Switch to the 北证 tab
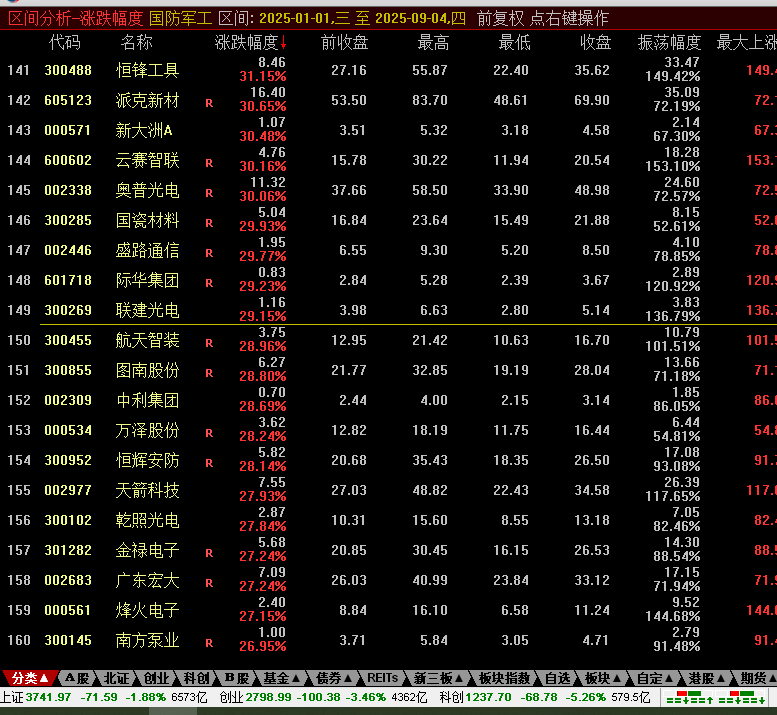Viewport: 777px width, 715px height. tap(116, 678)
